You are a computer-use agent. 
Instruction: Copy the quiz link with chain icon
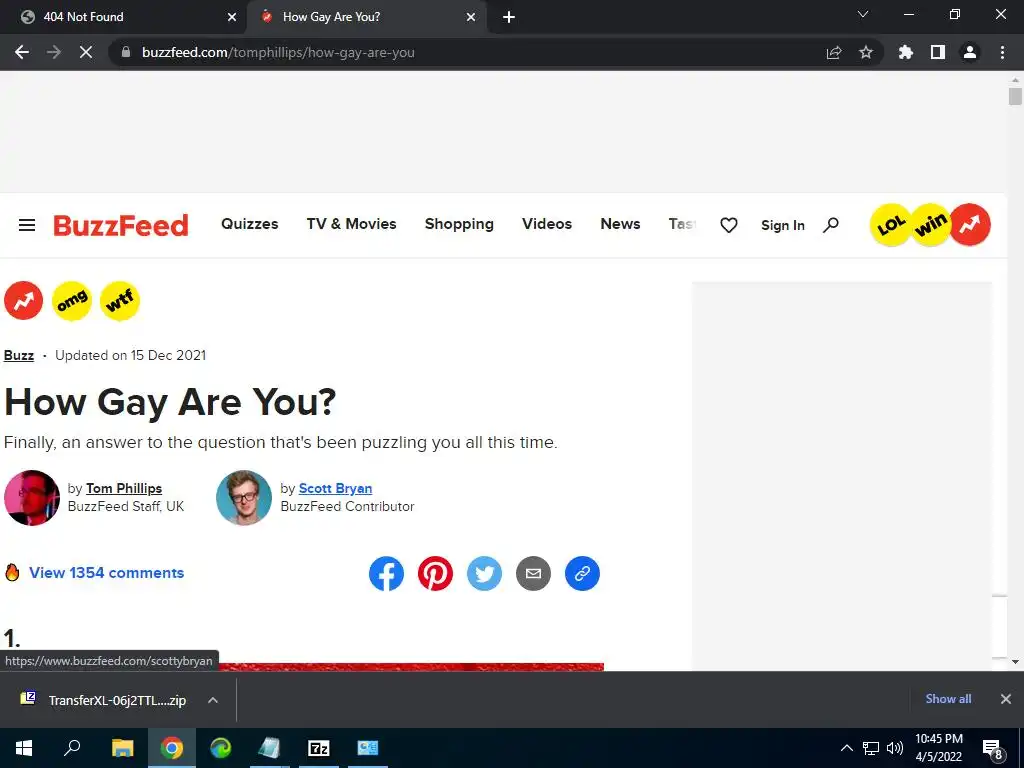(583, 573)
